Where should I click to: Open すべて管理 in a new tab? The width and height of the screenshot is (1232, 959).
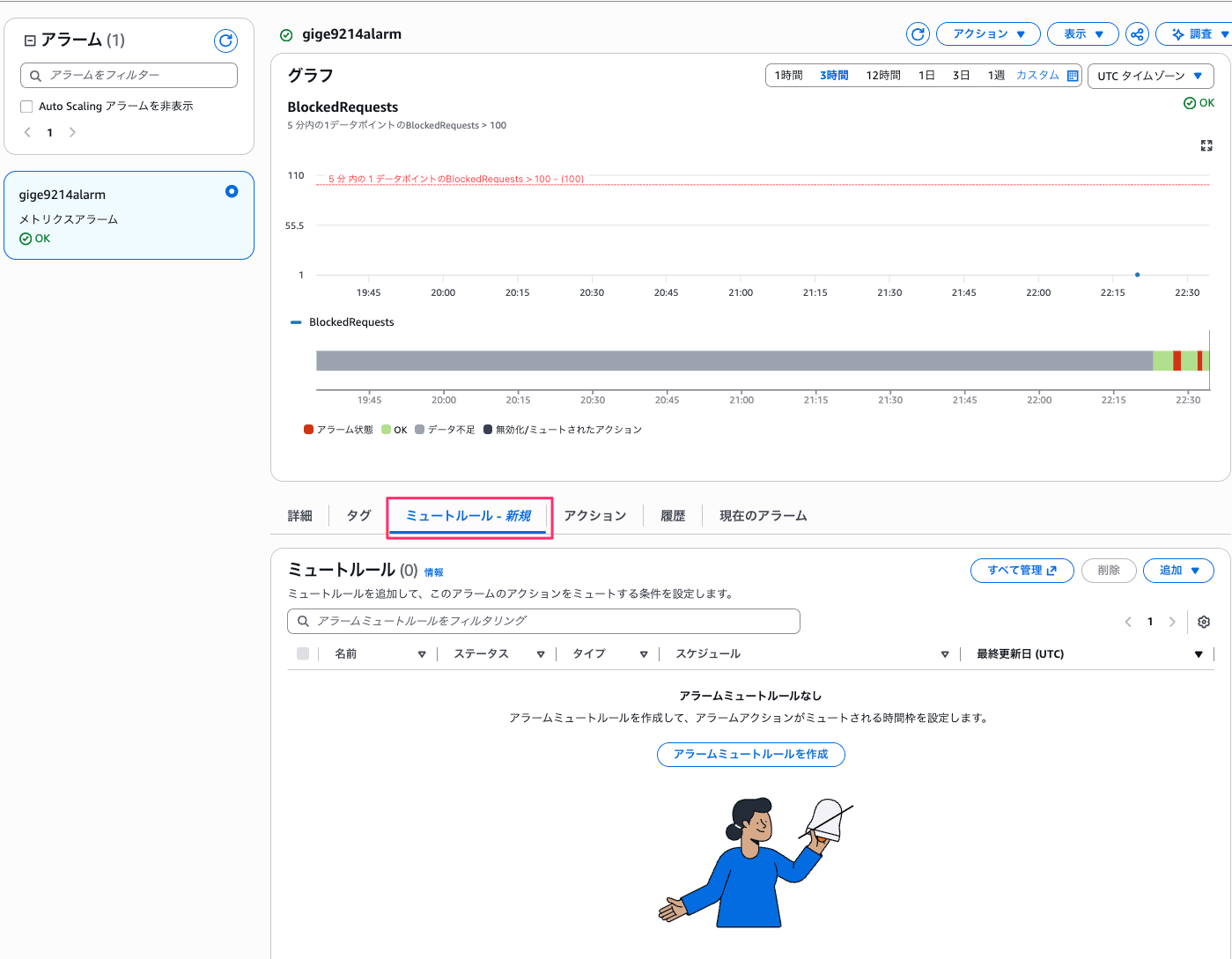tap(1022, 571)
